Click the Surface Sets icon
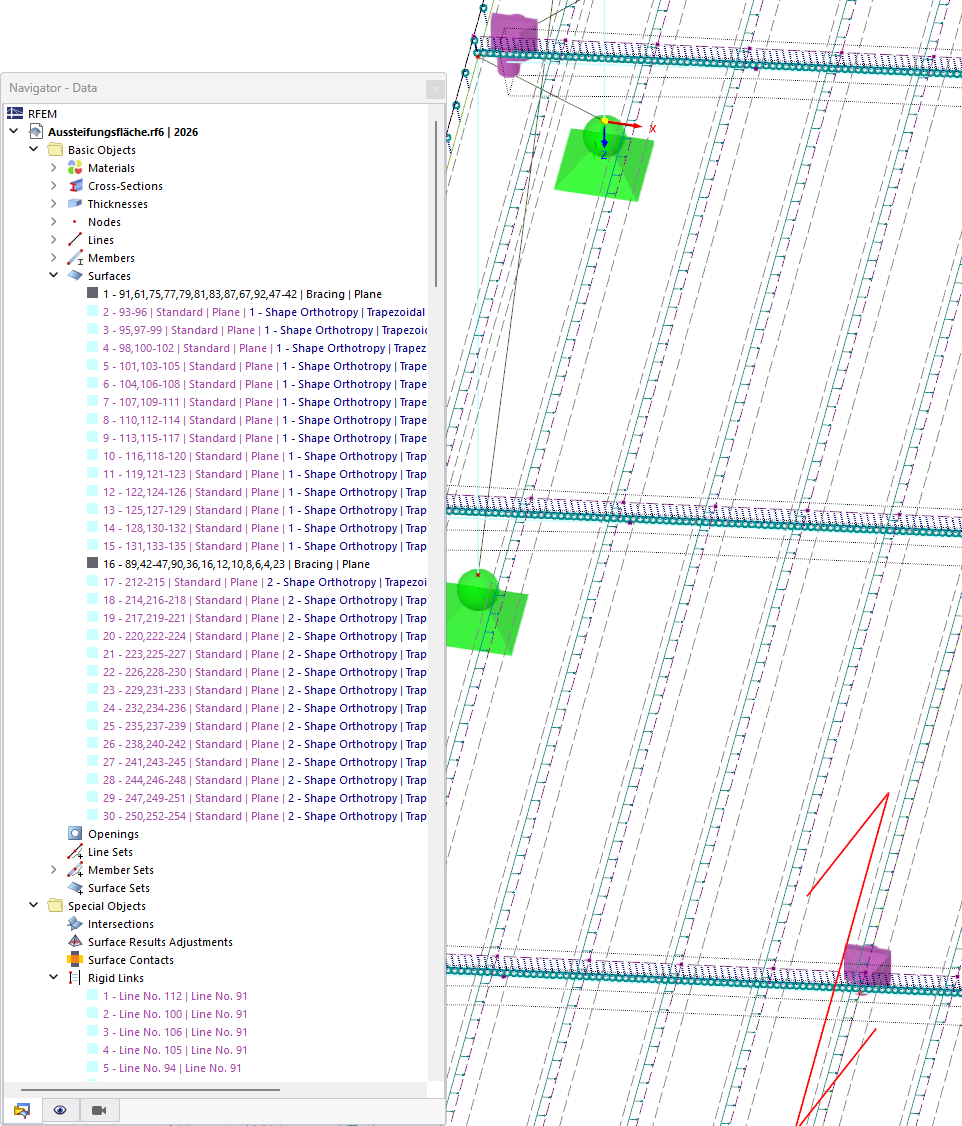This screenshot has width=962, height=1126. tap(75, 888)
